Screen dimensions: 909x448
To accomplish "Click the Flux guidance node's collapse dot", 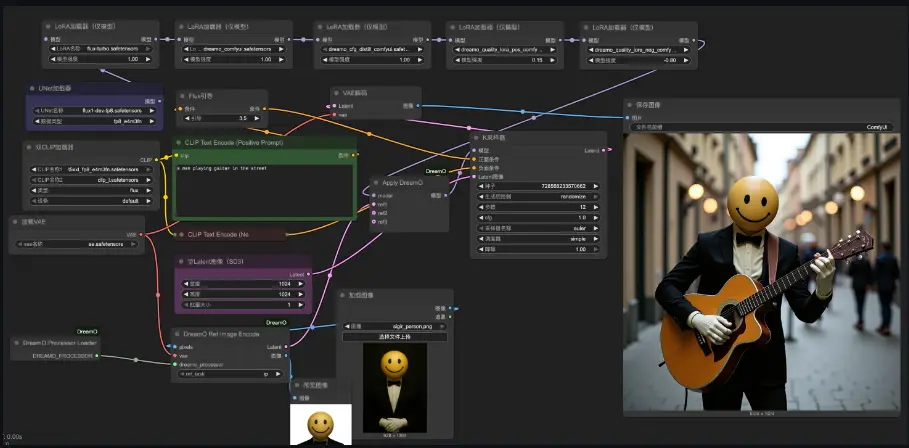I will 182,96.
